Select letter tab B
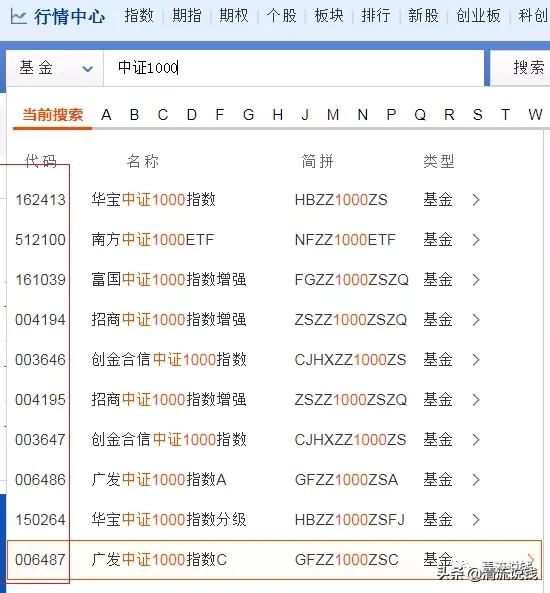The image size is (550, 593). click(134, 115)
